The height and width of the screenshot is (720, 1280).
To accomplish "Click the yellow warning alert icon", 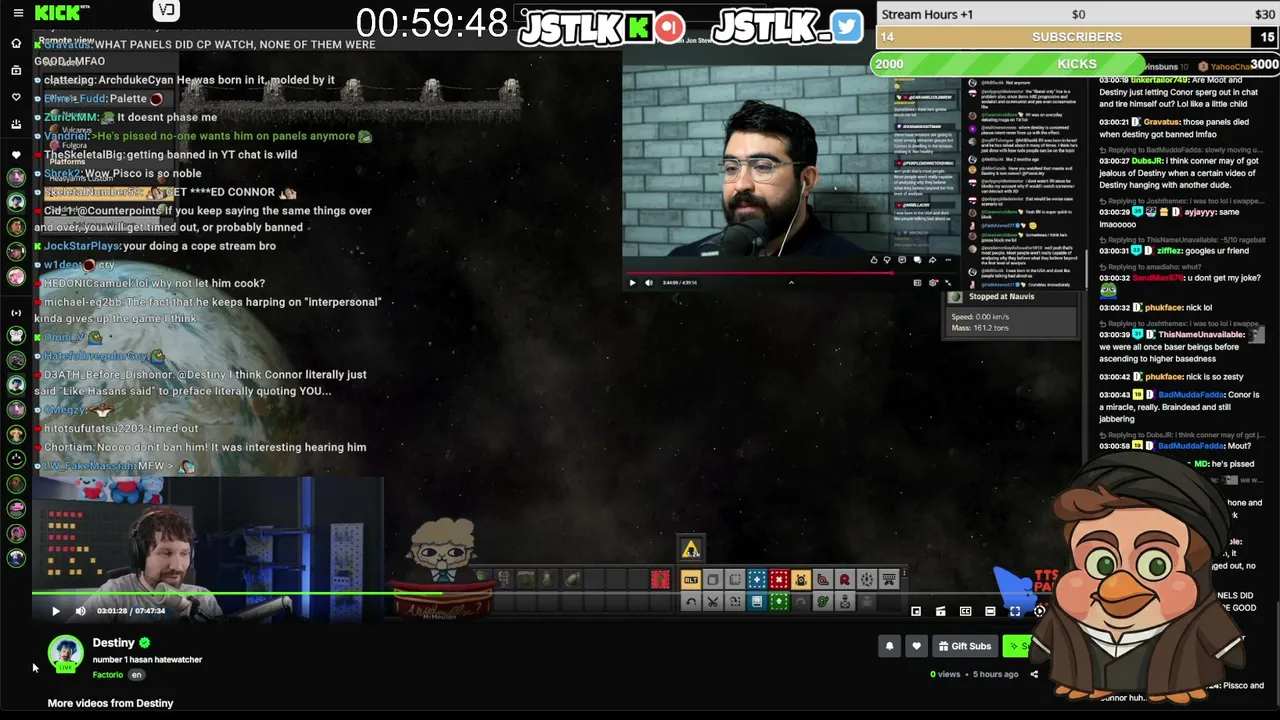I will tap(690, 548).
